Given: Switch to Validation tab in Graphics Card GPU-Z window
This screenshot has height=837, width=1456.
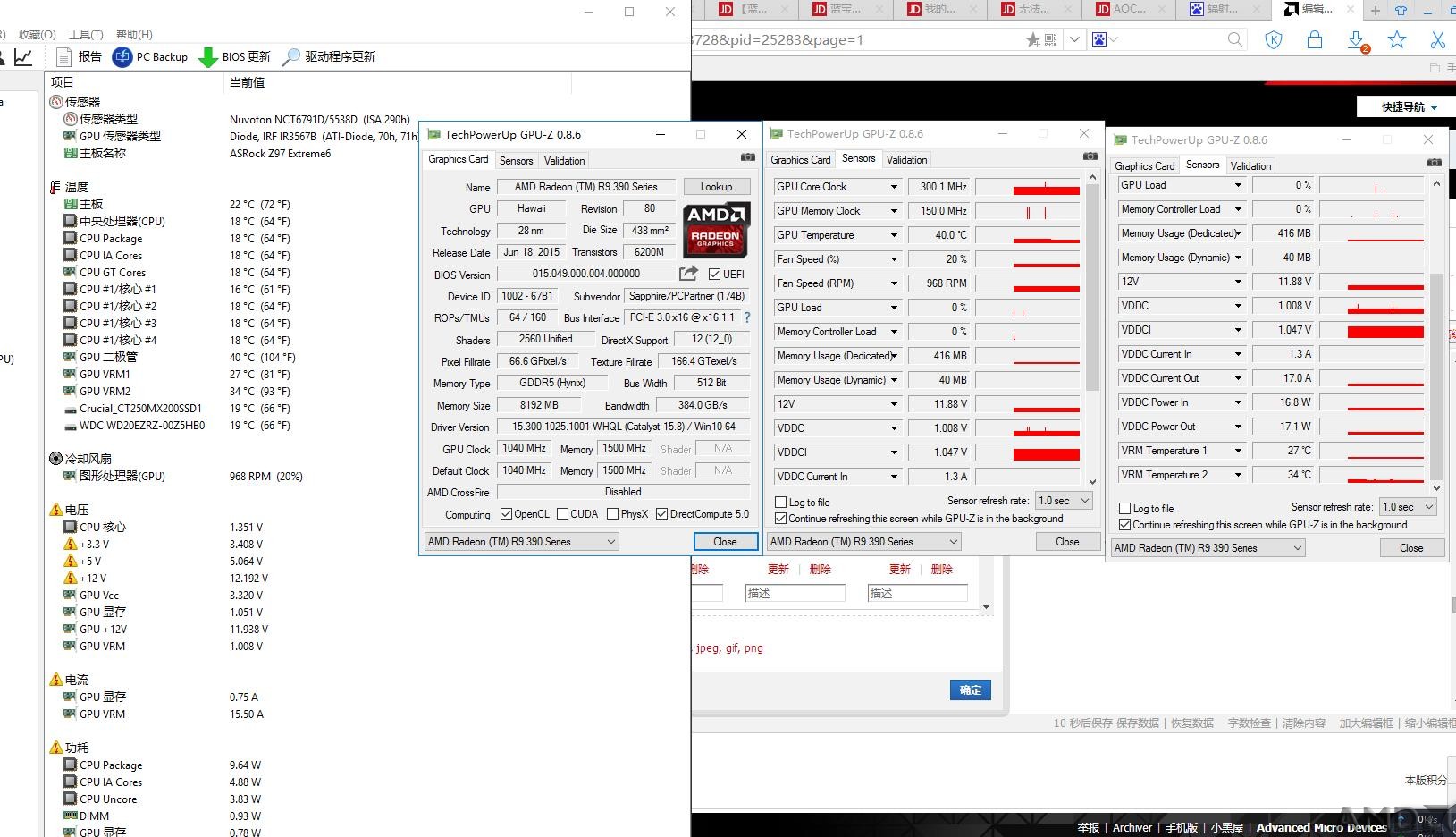Looking at the screenshot, I should coord(565,161).
